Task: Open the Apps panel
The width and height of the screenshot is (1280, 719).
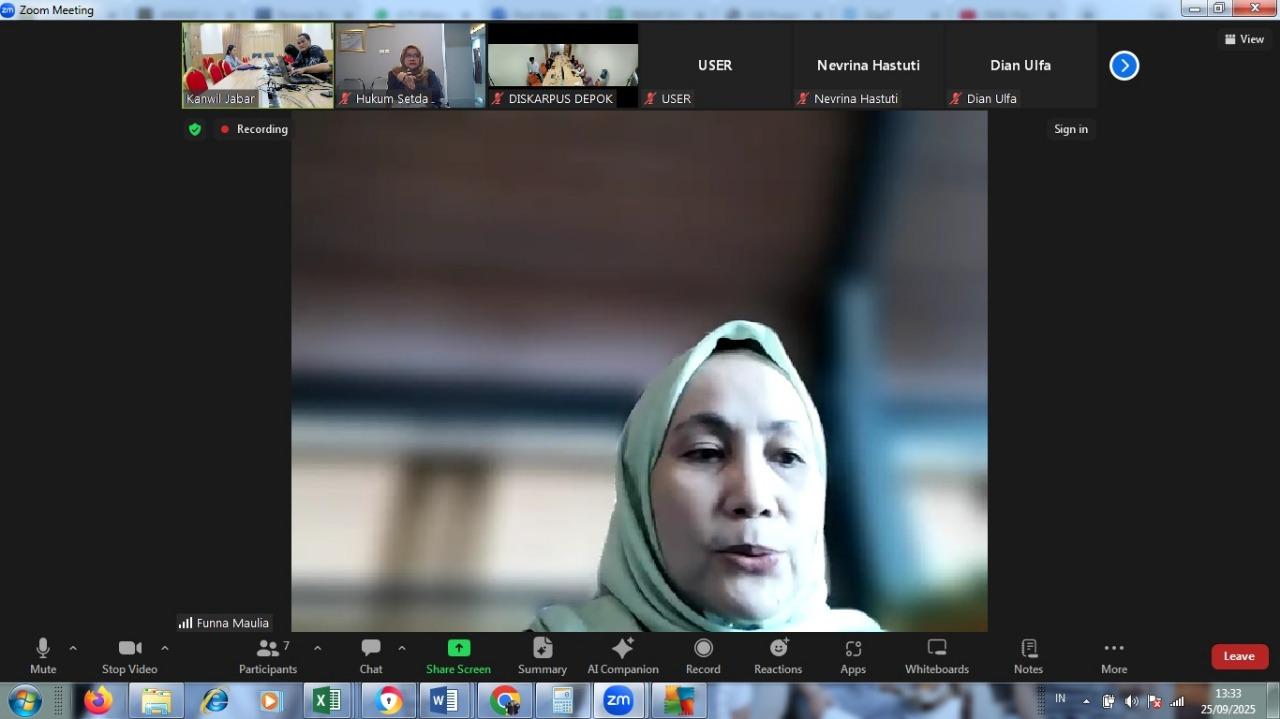Action: click(853, 656)
